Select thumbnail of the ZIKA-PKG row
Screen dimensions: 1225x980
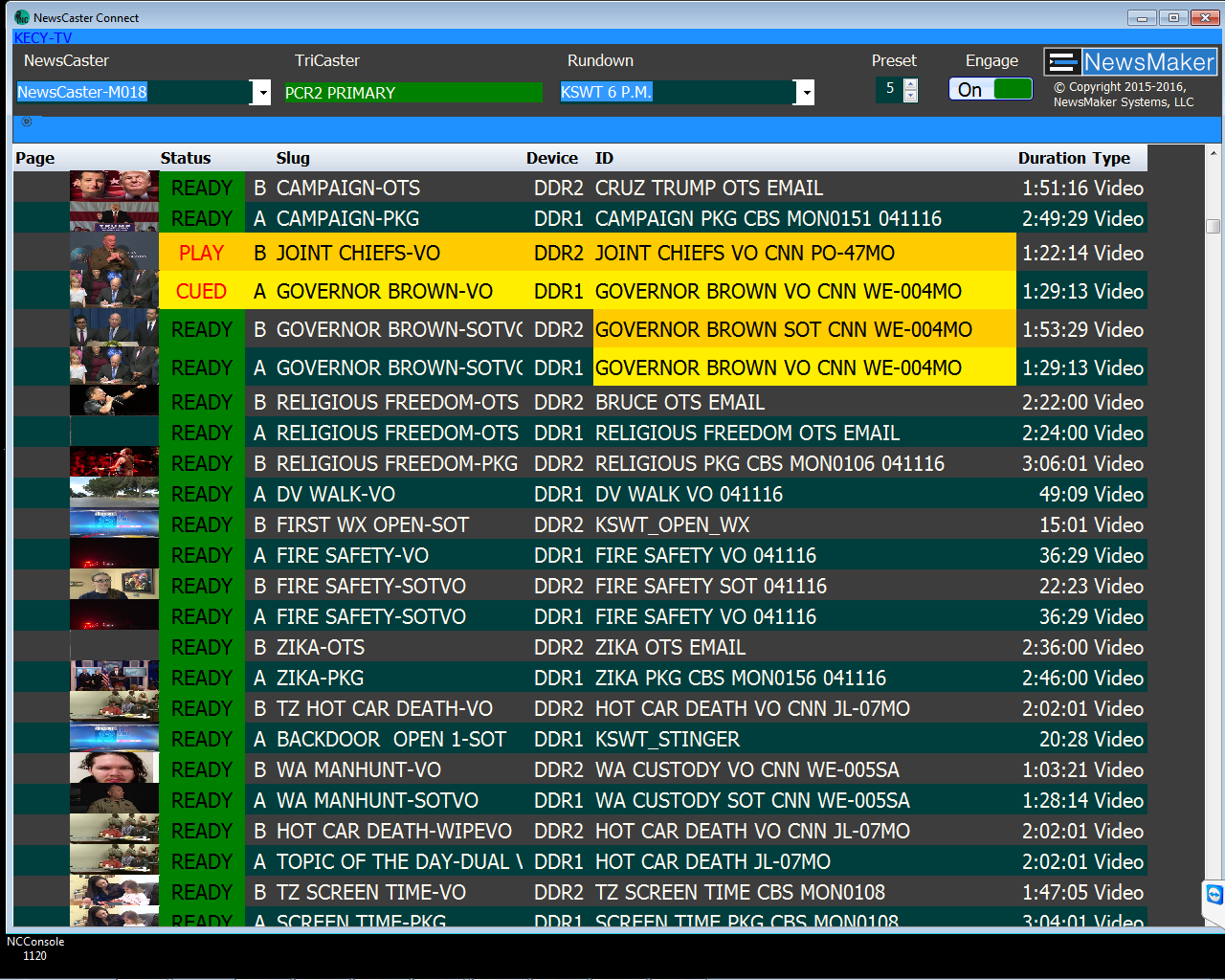pyautogui.click(x=114, y=677)
